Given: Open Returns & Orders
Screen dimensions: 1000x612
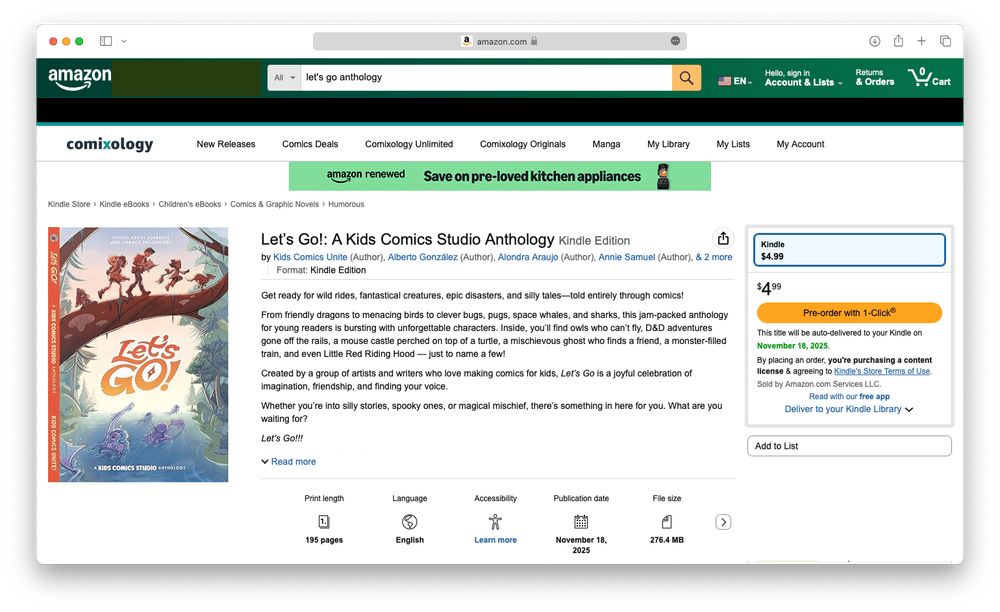Looking at the screenshot, I should coord(874,77).
